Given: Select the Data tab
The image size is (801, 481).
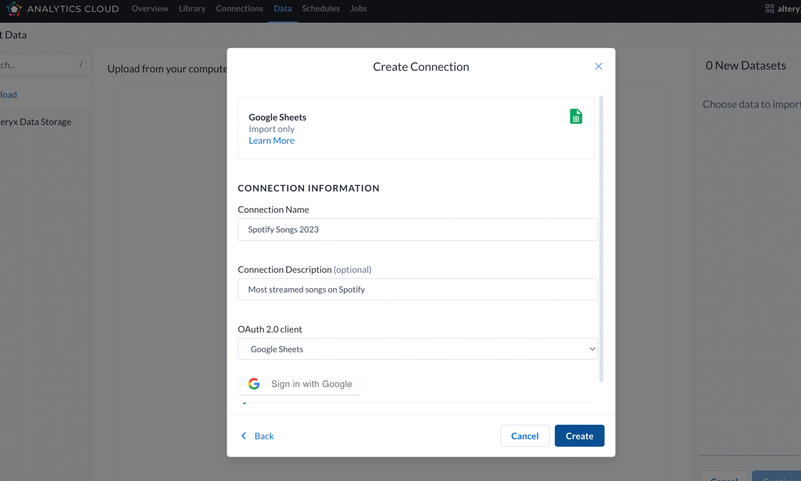Looking at the screenshot, I should pyautogui.click(x=282, y=9).
